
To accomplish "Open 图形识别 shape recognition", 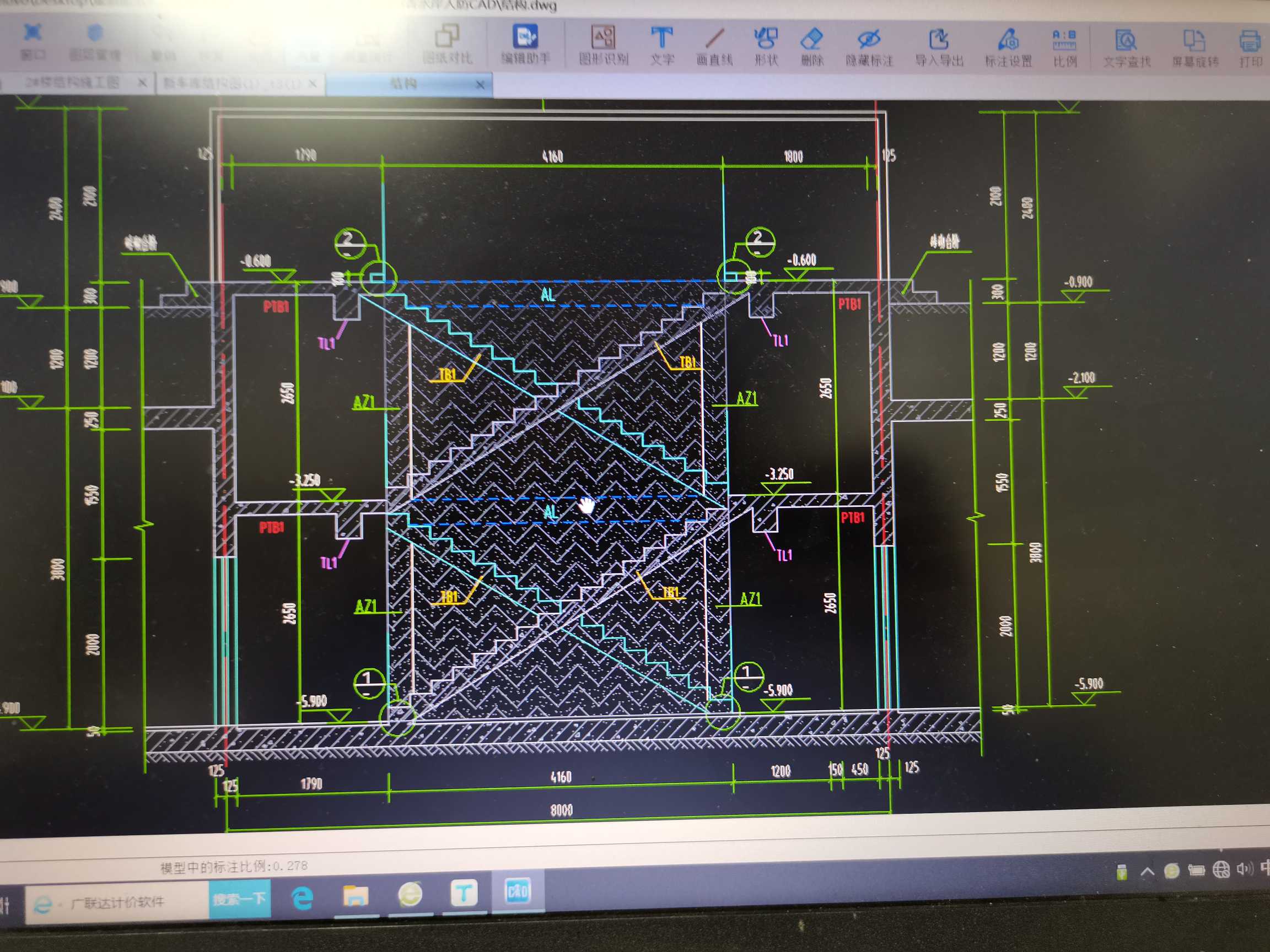I will pos(603,45).
